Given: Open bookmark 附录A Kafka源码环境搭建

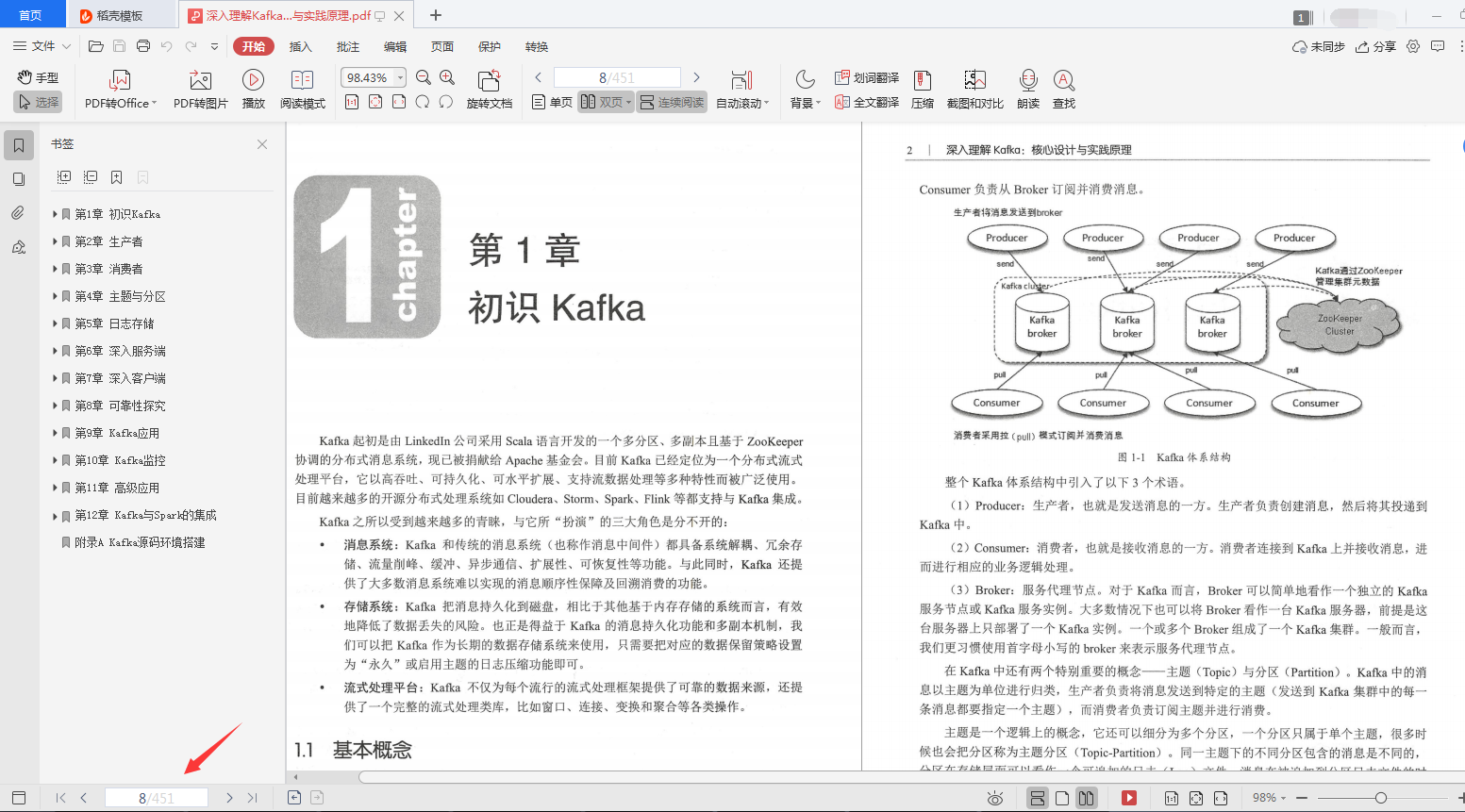Looking at the screenshot, I should (x=140, y=542).
